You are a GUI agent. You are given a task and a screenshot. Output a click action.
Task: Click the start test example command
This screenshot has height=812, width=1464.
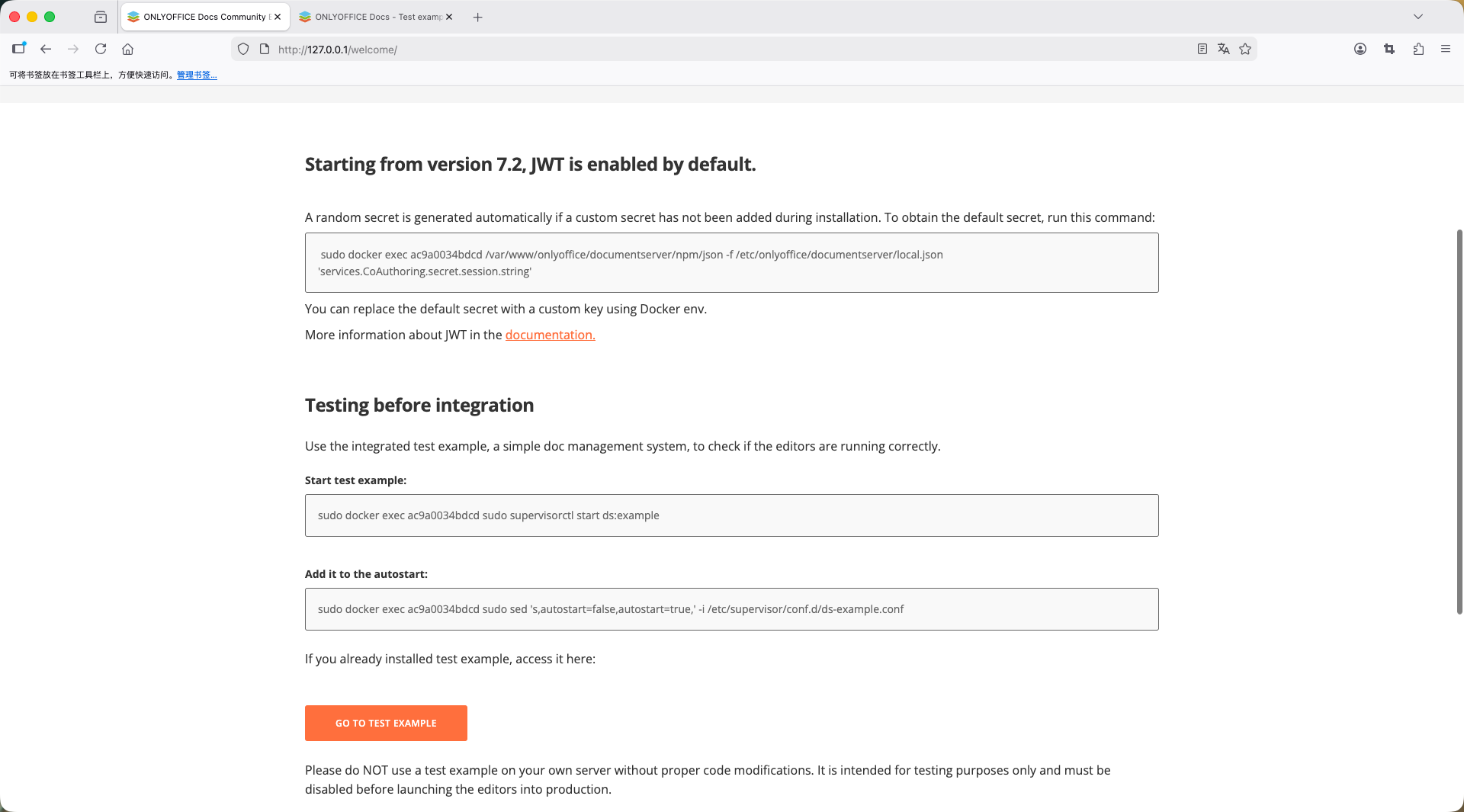[732, 515]
